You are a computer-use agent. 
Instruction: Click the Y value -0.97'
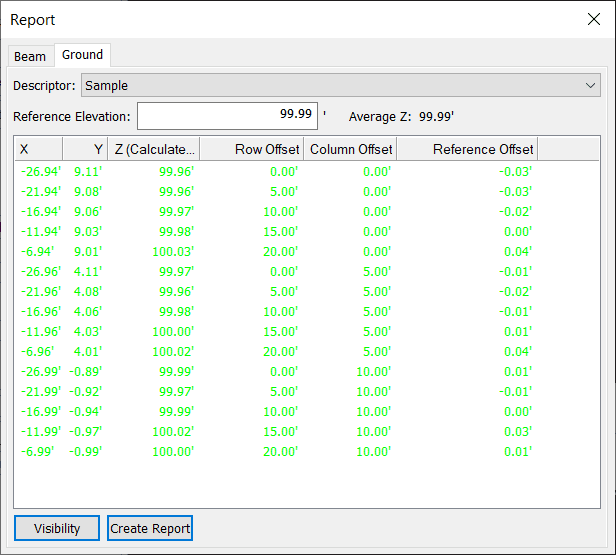86,432
